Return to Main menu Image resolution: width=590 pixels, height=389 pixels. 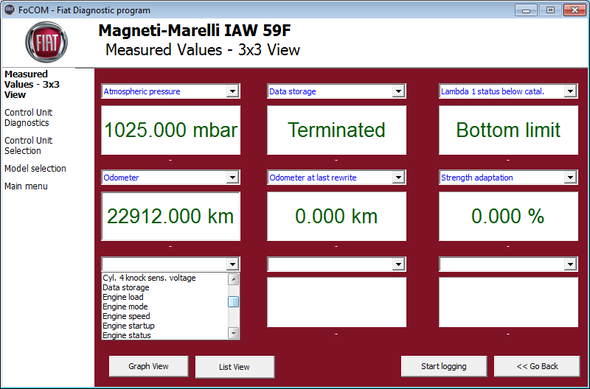[26, 186]
